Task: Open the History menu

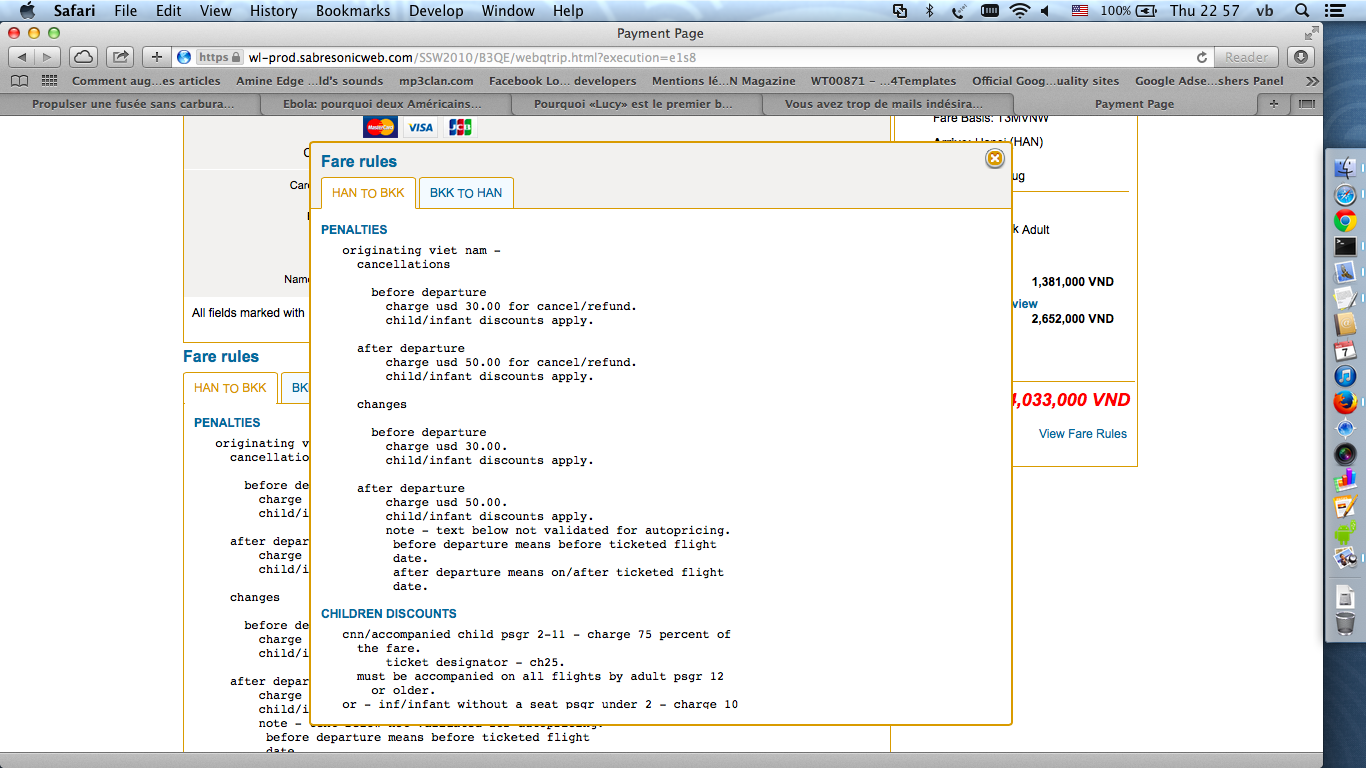Action: tap(274, 11)
